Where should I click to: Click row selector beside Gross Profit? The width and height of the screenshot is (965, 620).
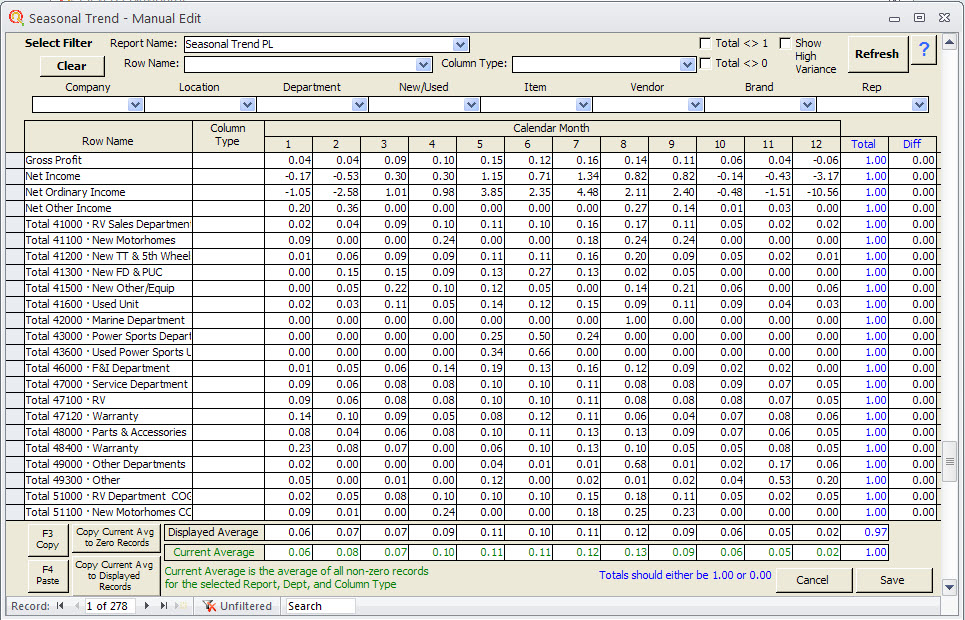(x=15, y=160)
